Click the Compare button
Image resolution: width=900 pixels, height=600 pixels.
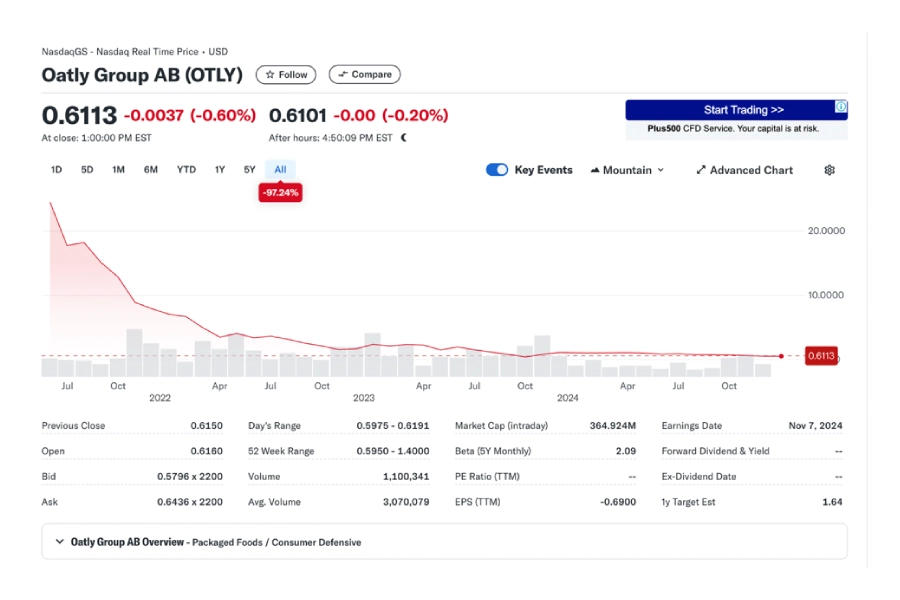[x=364, y=75]
